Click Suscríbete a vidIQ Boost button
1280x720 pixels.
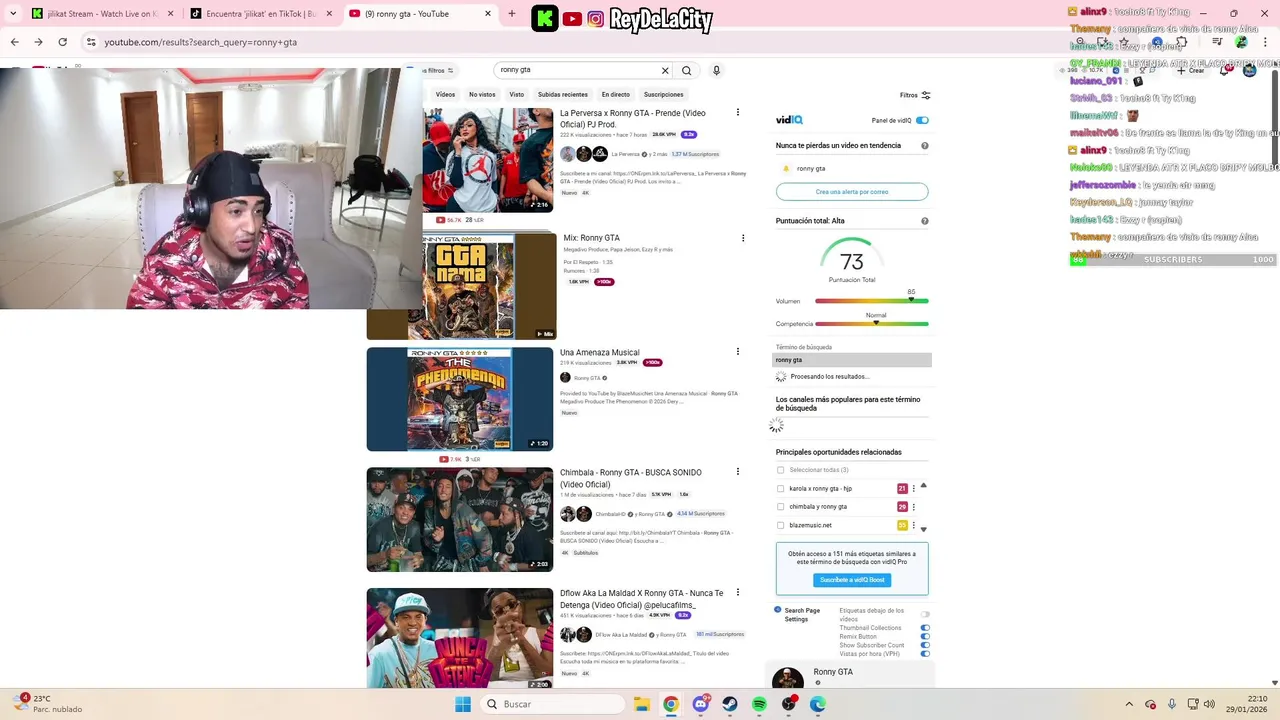[852, 580]
